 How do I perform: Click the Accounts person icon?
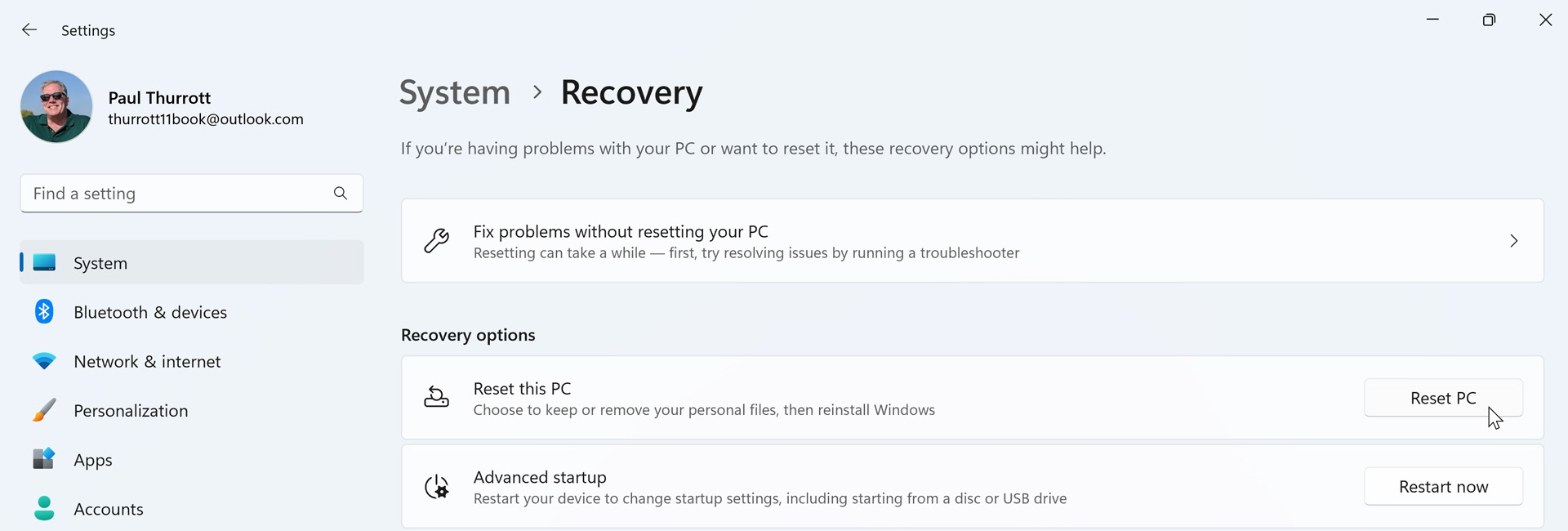44,508
